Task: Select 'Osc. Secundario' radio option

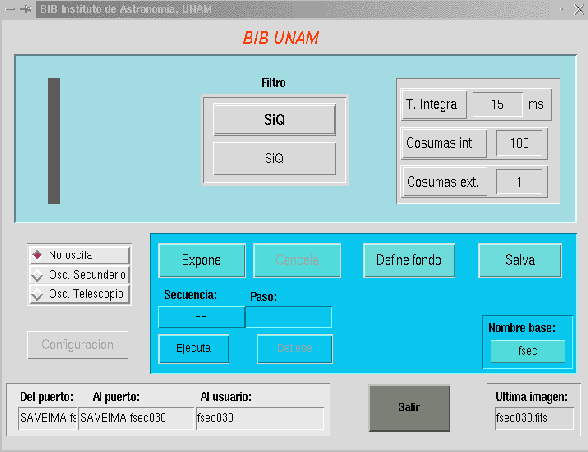Action: pyautogui.click(x=80, y=275)
